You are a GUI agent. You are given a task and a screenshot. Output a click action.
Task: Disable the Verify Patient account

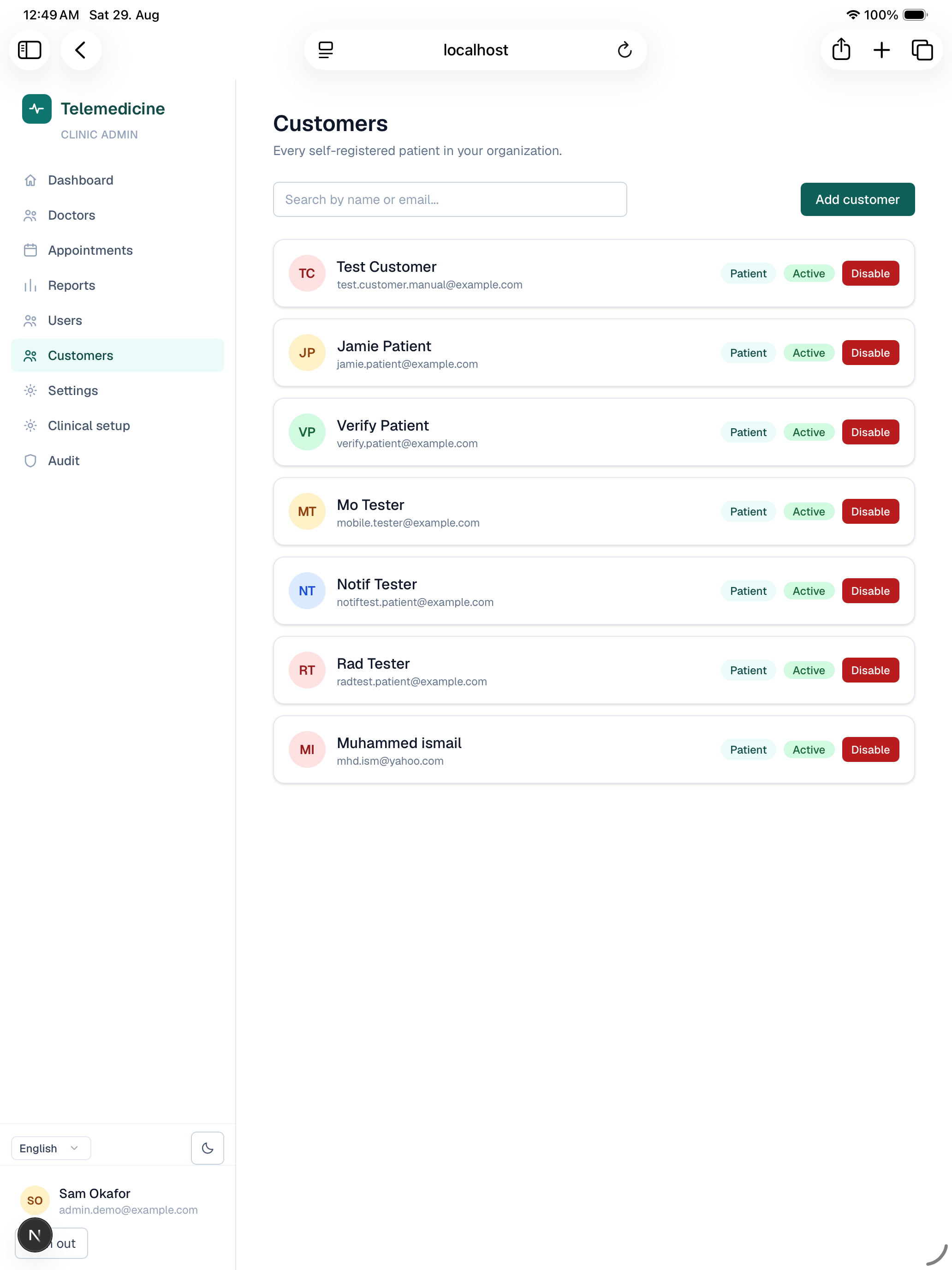(870, 432)
